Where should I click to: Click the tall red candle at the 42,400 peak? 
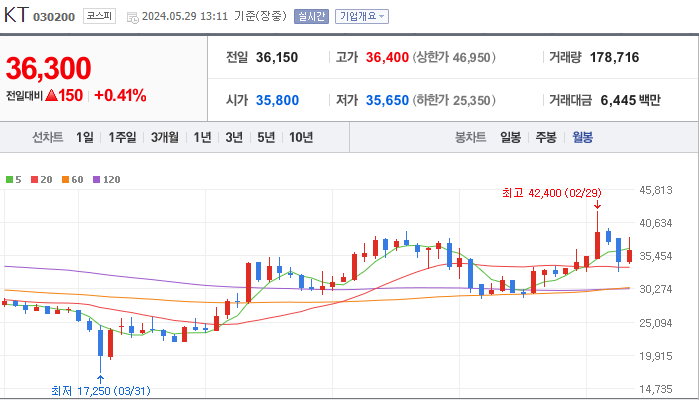click(597, 245)
